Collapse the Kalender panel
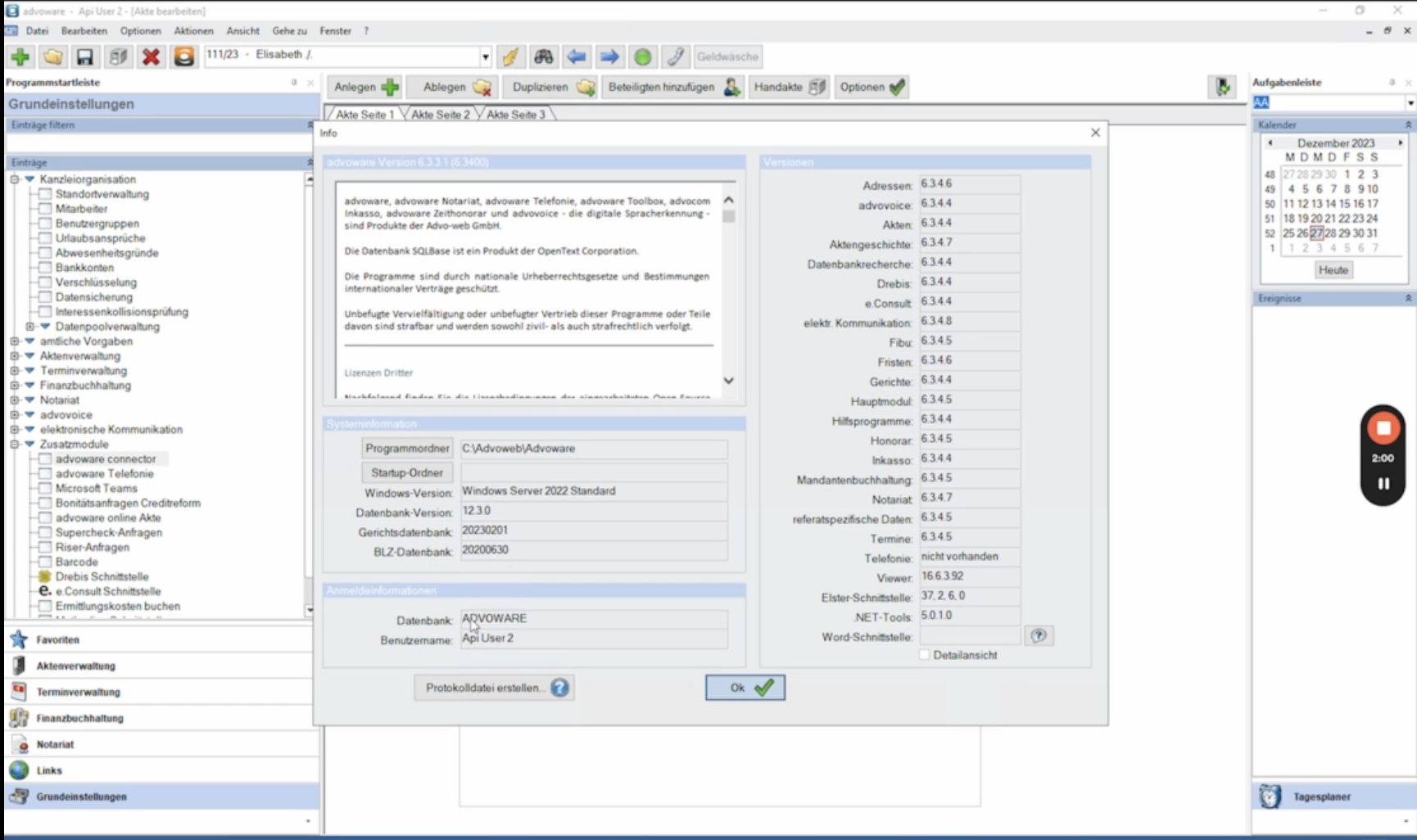 pos(1408,125)
